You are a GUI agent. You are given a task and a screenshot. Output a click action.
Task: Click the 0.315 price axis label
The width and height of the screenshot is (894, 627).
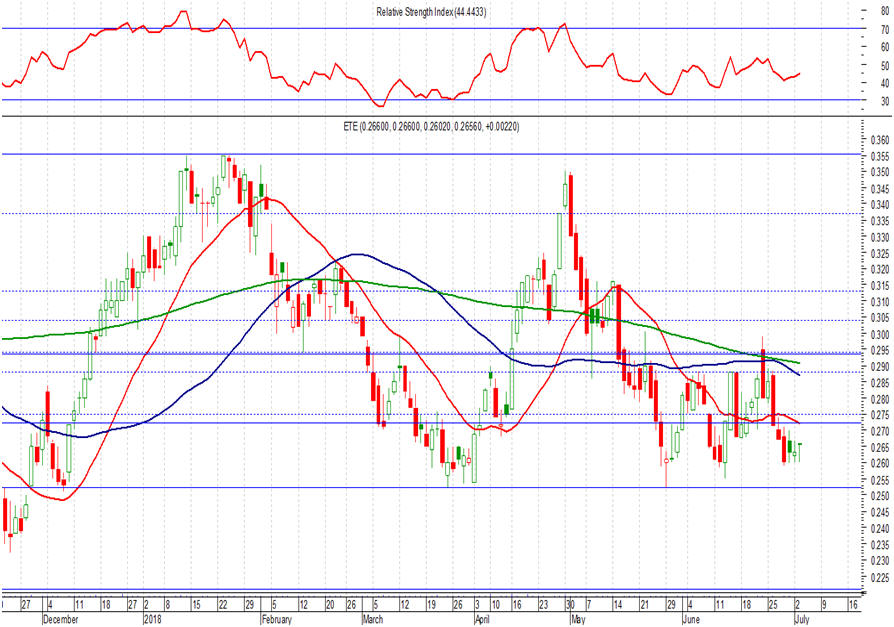coord(880,286)
